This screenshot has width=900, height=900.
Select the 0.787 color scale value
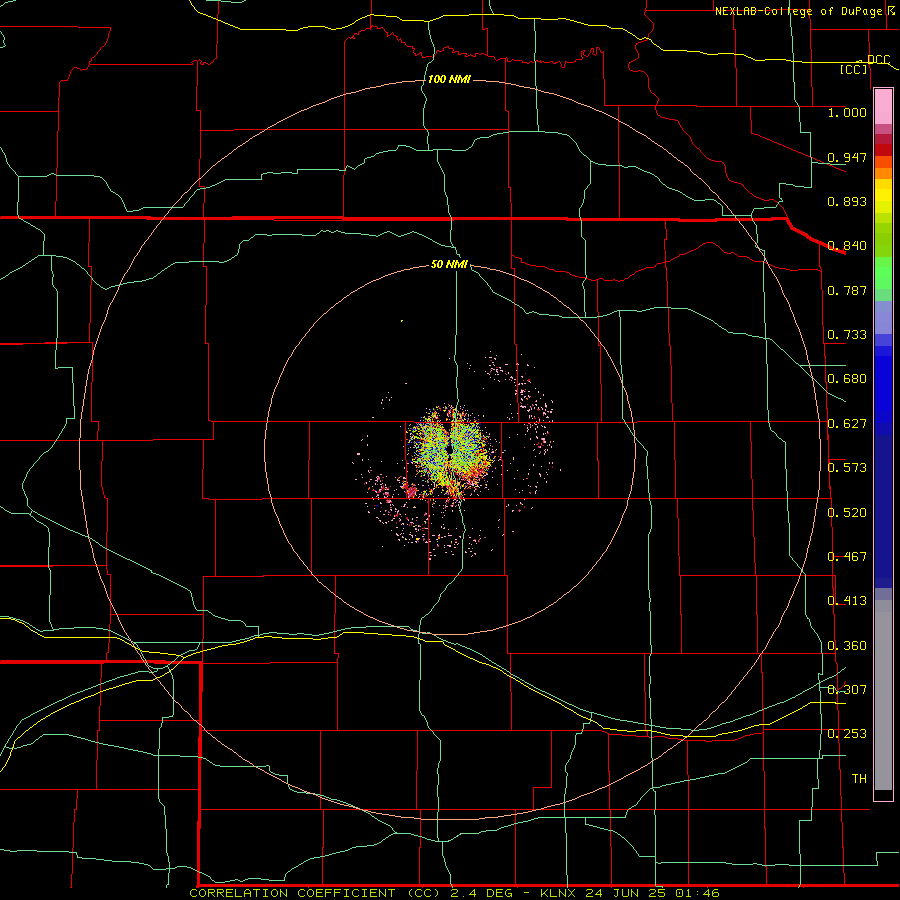[847, 290]
